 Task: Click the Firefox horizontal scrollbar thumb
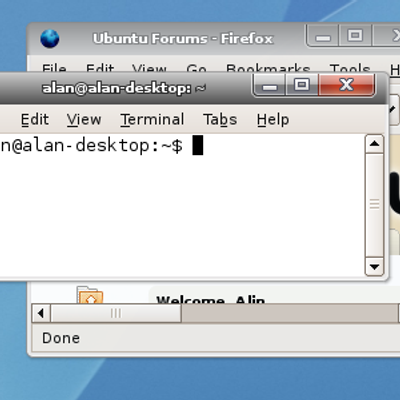116,313
